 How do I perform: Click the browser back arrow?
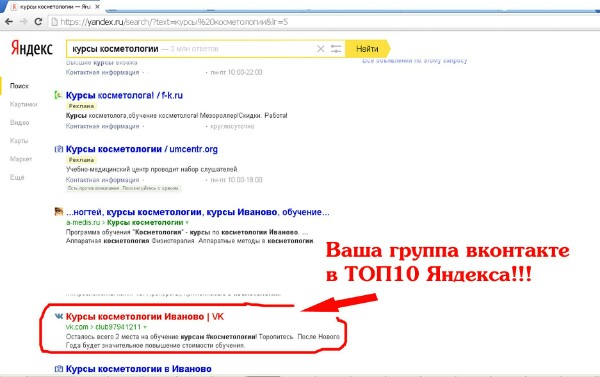(8, 22)
